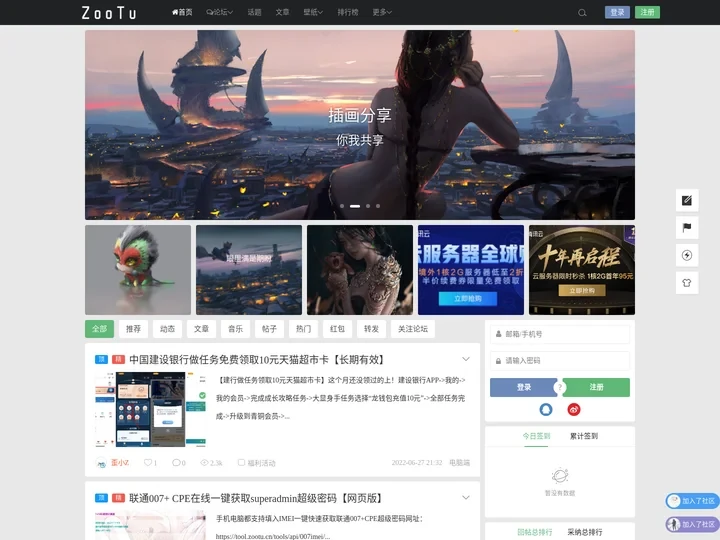The image size is (720, 540).
Task: Click the write post pencil icon
Action: [x=686, y=200]
